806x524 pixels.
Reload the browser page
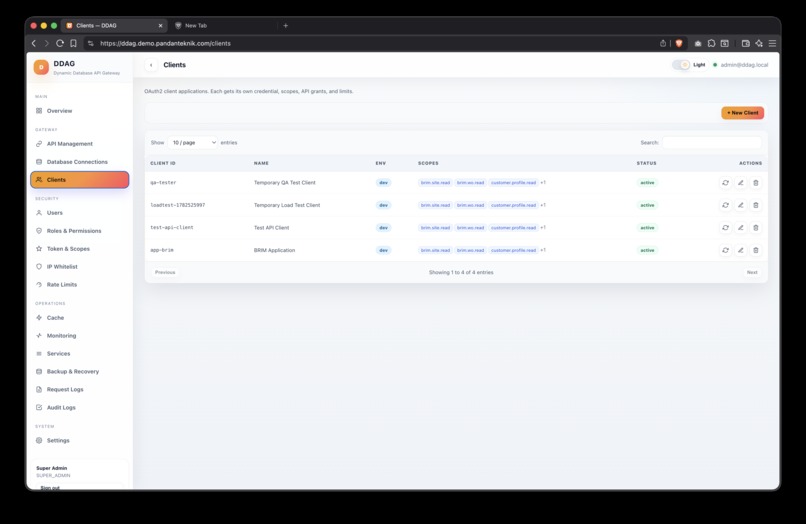point(60,43)
